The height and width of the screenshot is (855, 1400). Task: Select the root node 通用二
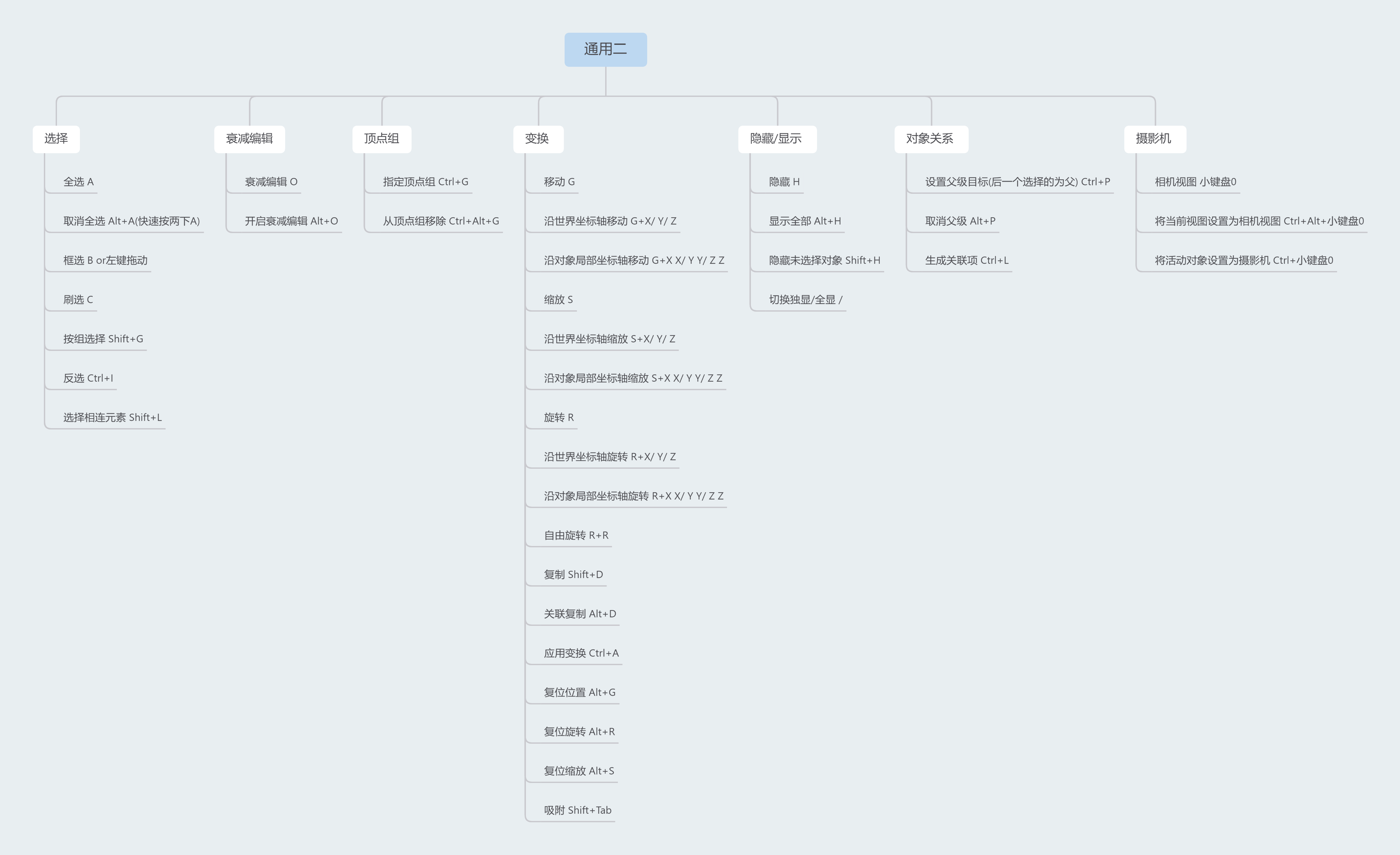605,49
